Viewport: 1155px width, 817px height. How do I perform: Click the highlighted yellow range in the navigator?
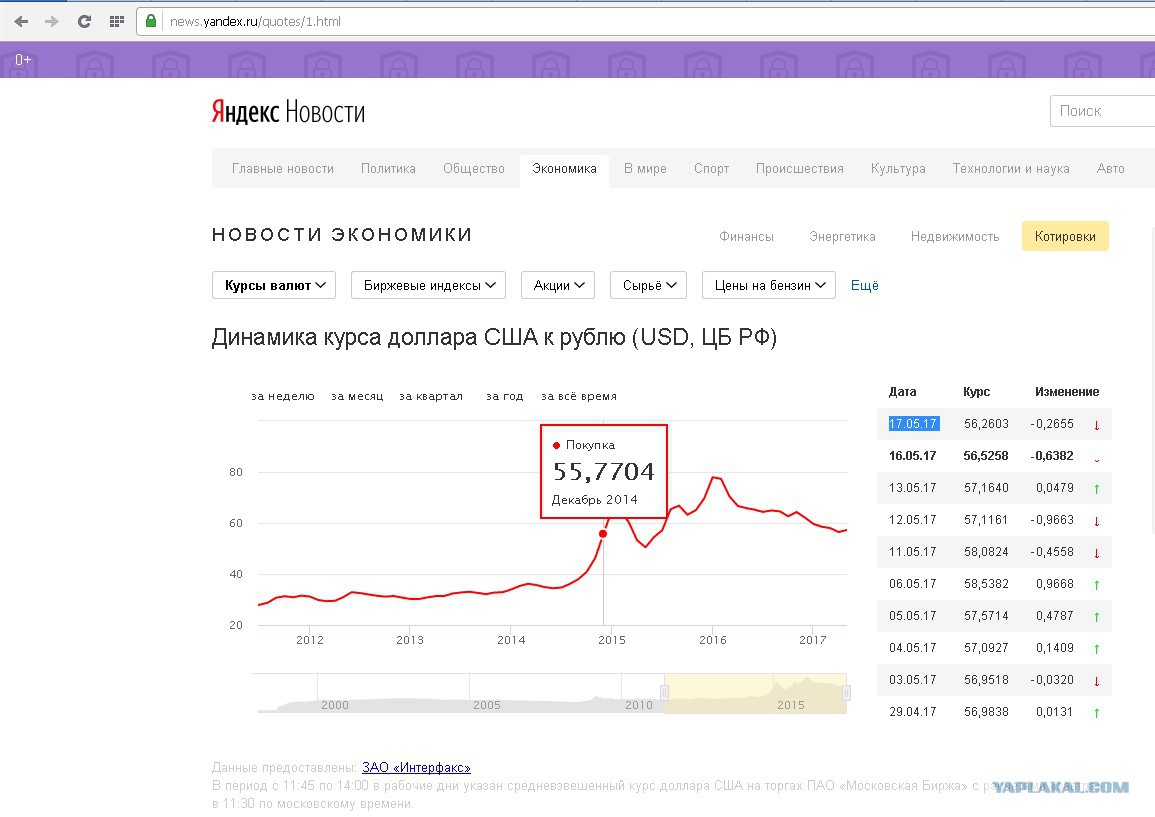coord(755,693)
